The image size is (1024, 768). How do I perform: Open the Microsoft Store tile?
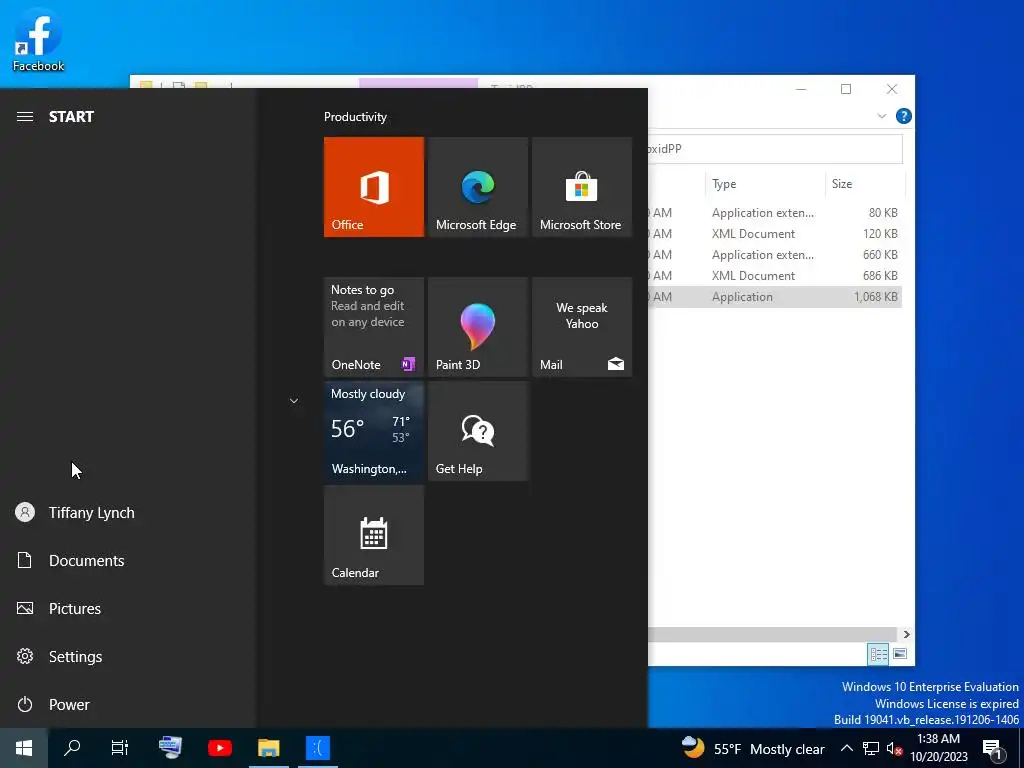(582, 187)
